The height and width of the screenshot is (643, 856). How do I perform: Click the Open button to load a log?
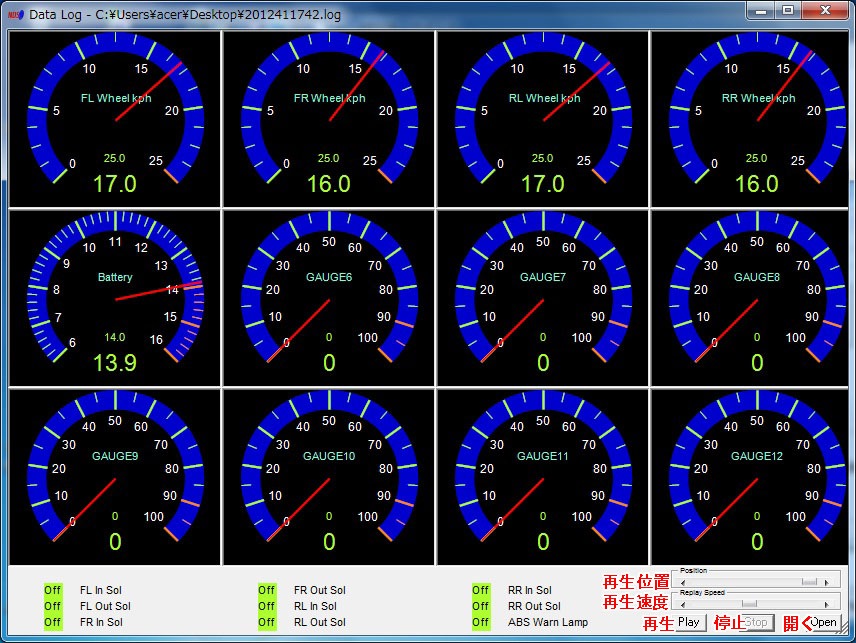coord(823,622)
